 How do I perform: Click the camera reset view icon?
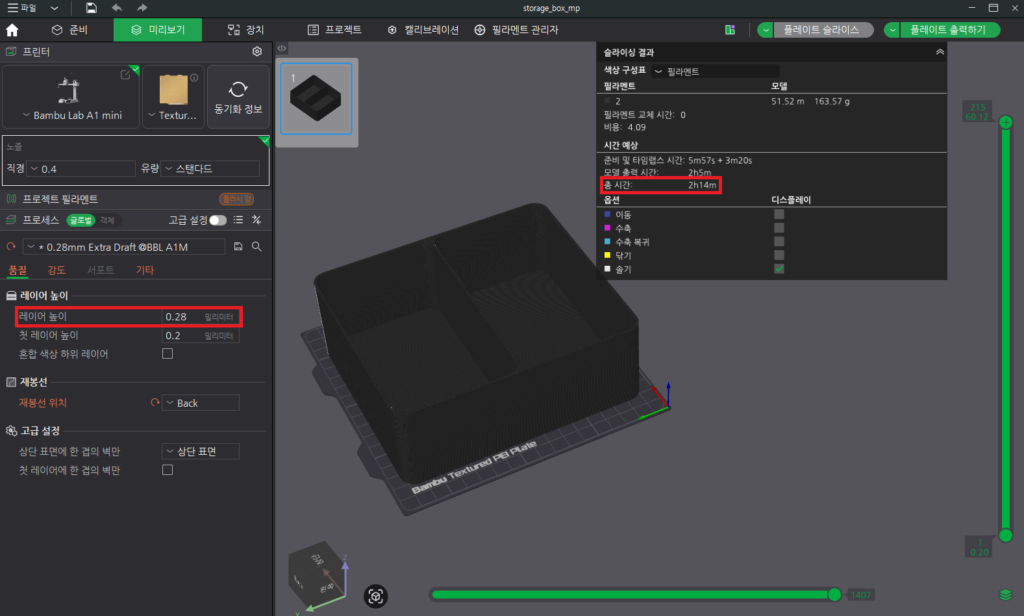[376, 596]
